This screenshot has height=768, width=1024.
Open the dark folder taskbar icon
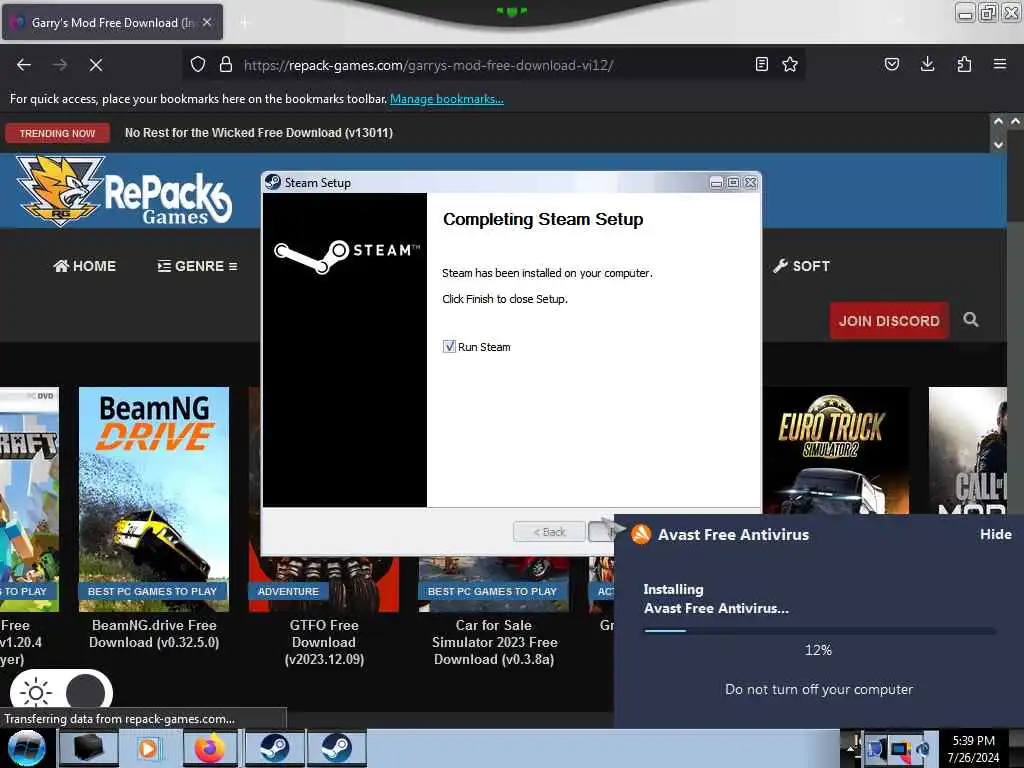tap(89, 748)
